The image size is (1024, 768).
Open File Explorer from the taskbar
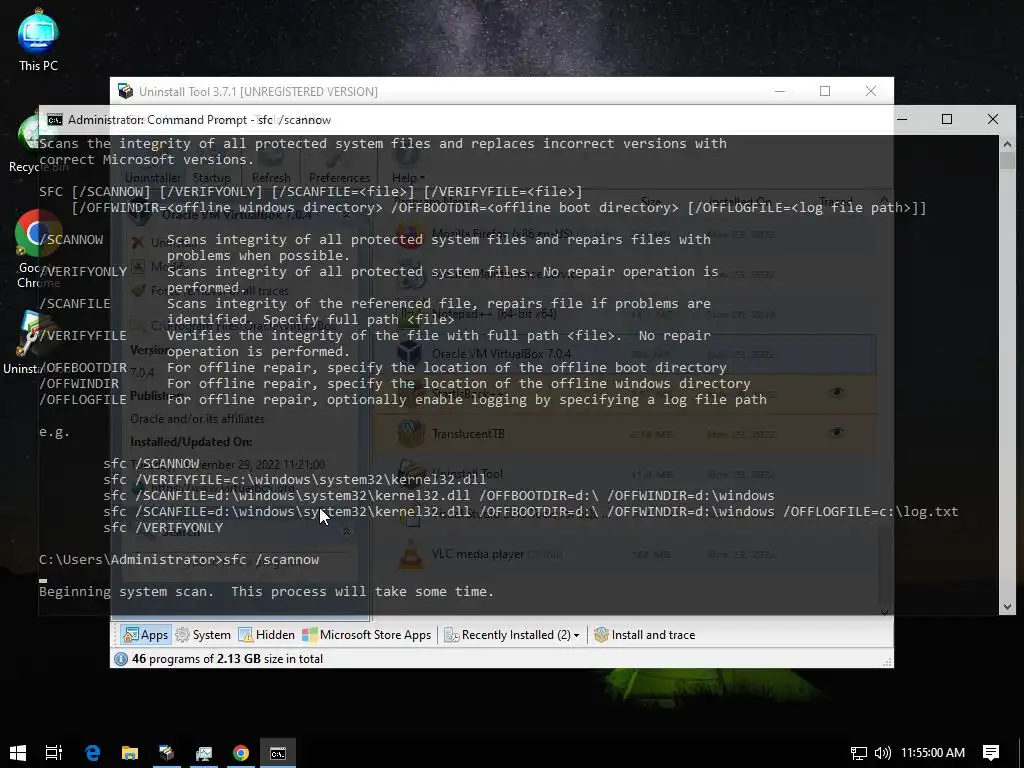130,753
